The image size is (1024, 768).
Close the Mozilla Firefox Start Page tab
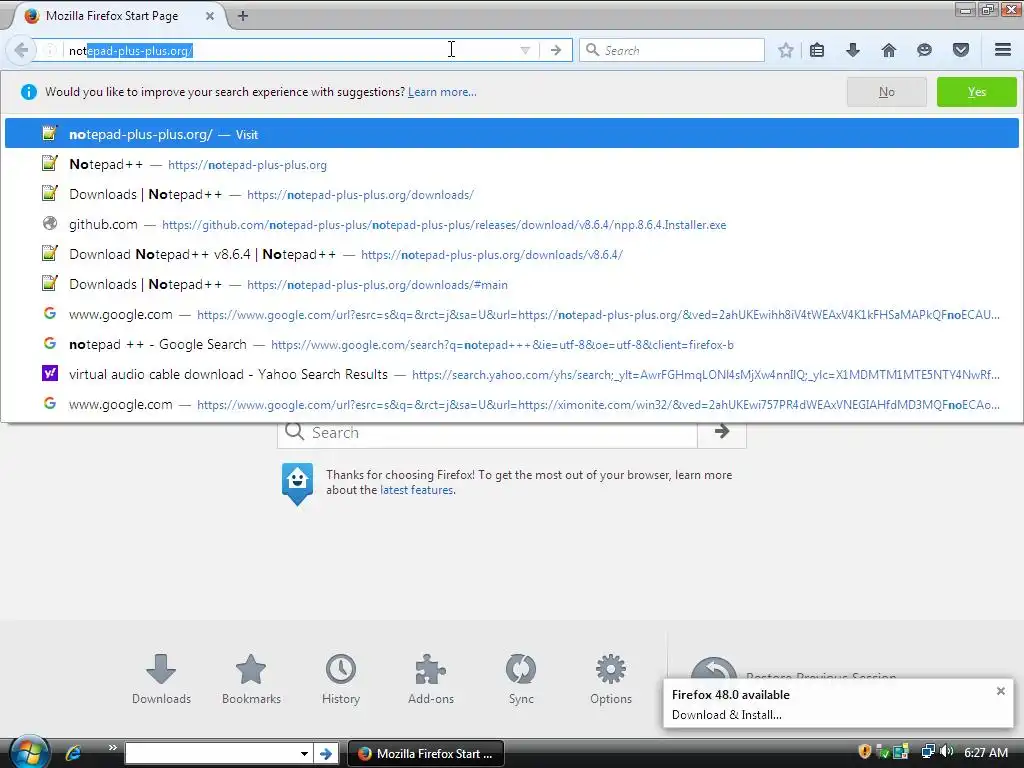pyautogui.click(x=210, y=16)
